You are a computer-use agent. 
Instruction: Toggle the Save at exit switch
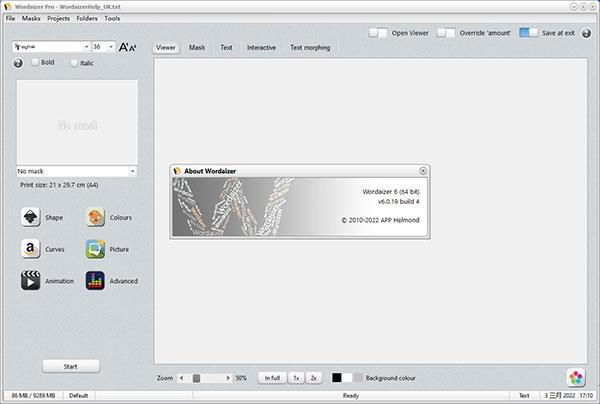point(528,33)
